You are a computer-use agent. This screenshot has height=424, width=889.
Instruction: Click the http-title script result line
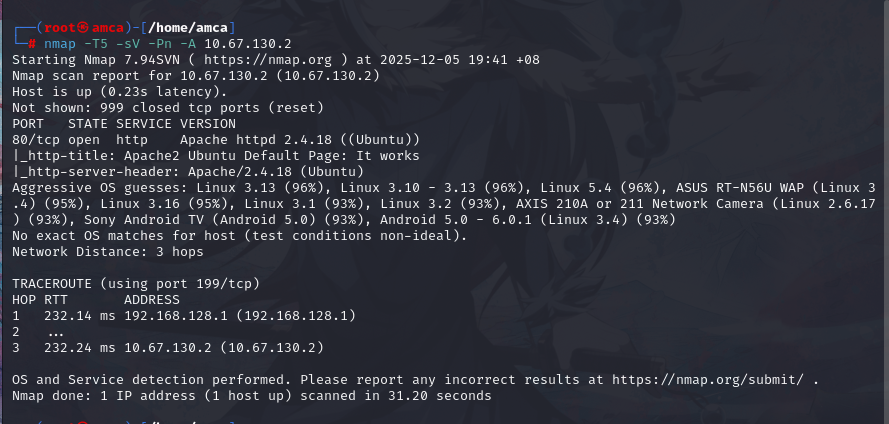click(215, 156)
